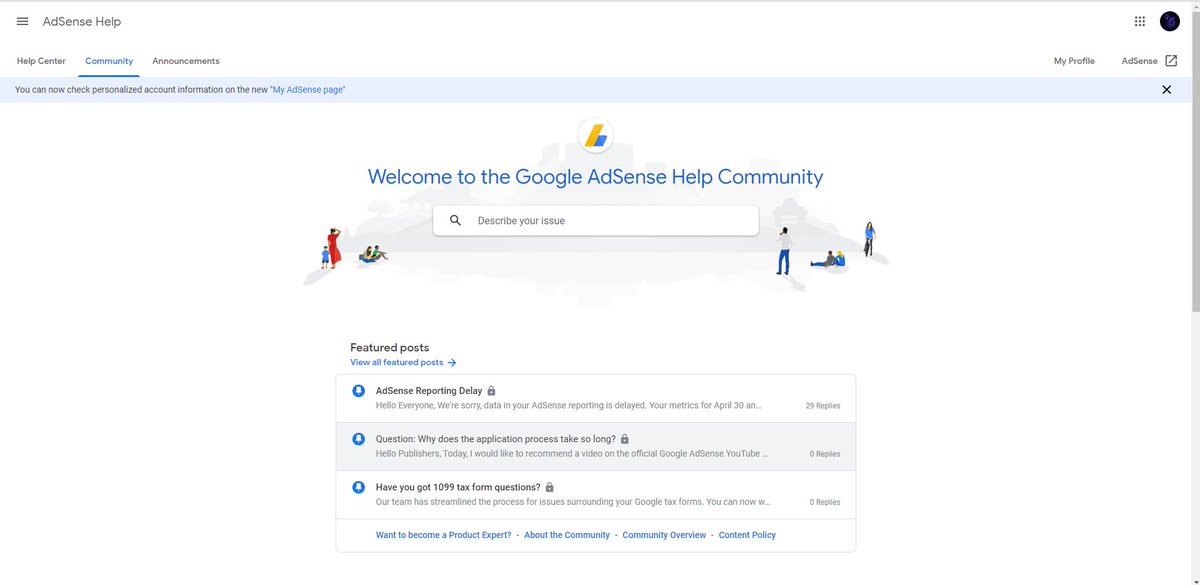Open the AdSense Reporting Delay post

[x=429, y=391]
